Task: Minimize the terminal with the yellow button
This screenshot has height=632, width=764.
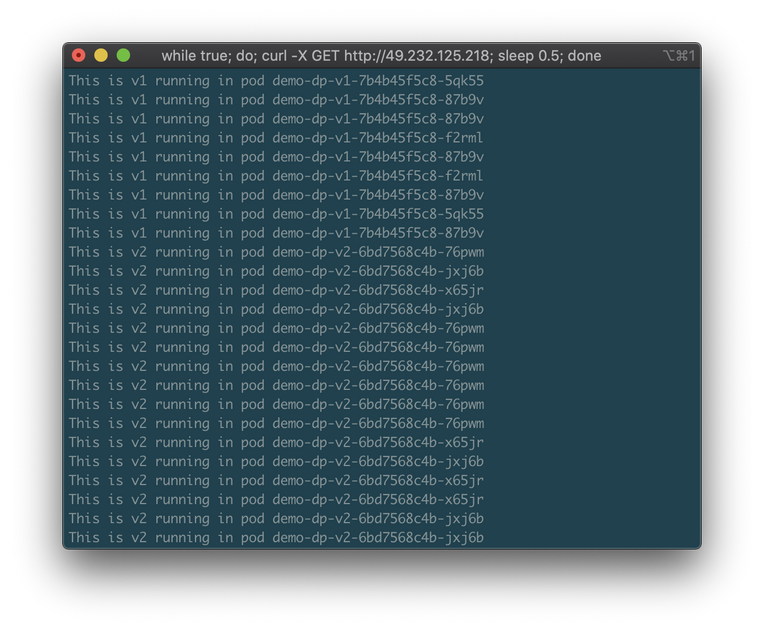Action: tap(101, 56)
